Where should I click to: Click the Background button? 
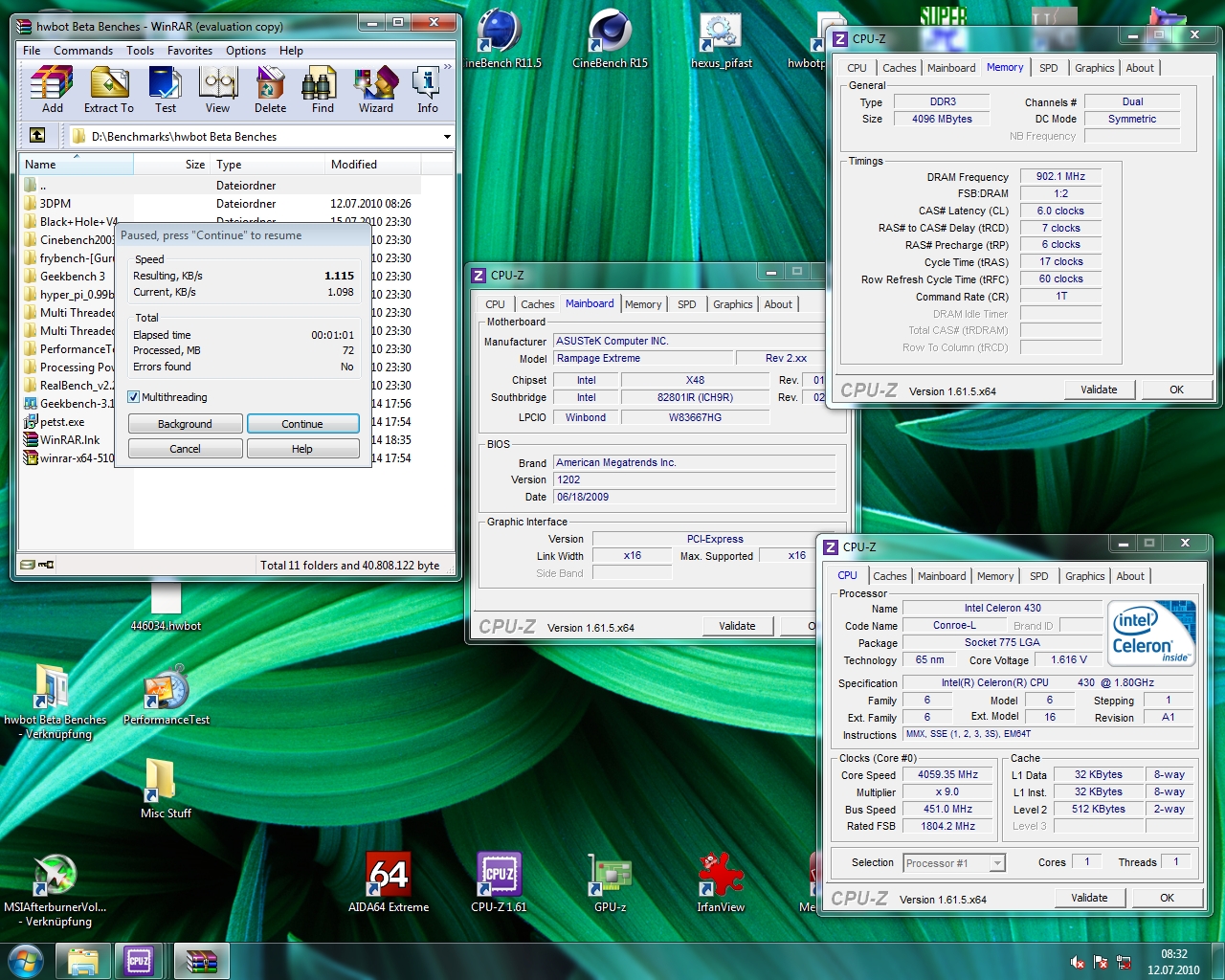[185, 424]
